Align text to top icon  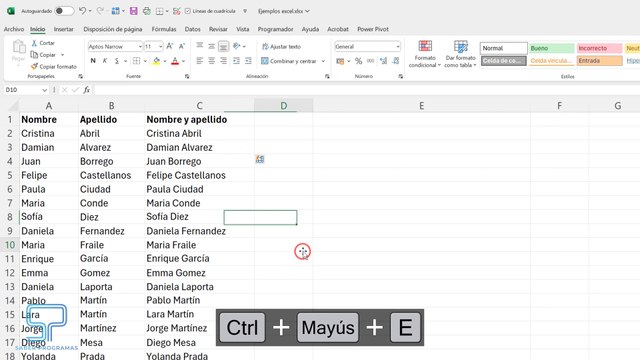(200, 46)
